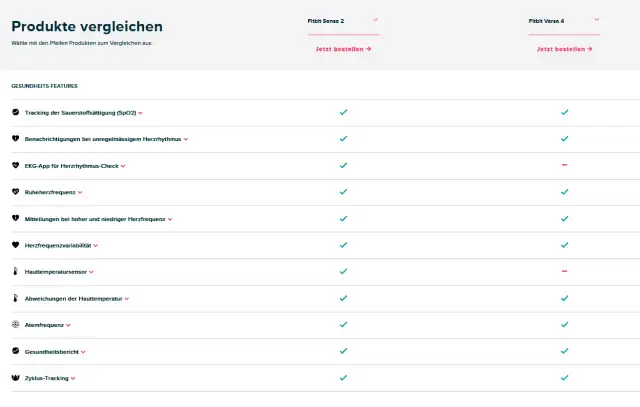Click the Hauttemperatursensor thermometer icon
Viewport: 640px width, 407px height.
pos(15,272)
